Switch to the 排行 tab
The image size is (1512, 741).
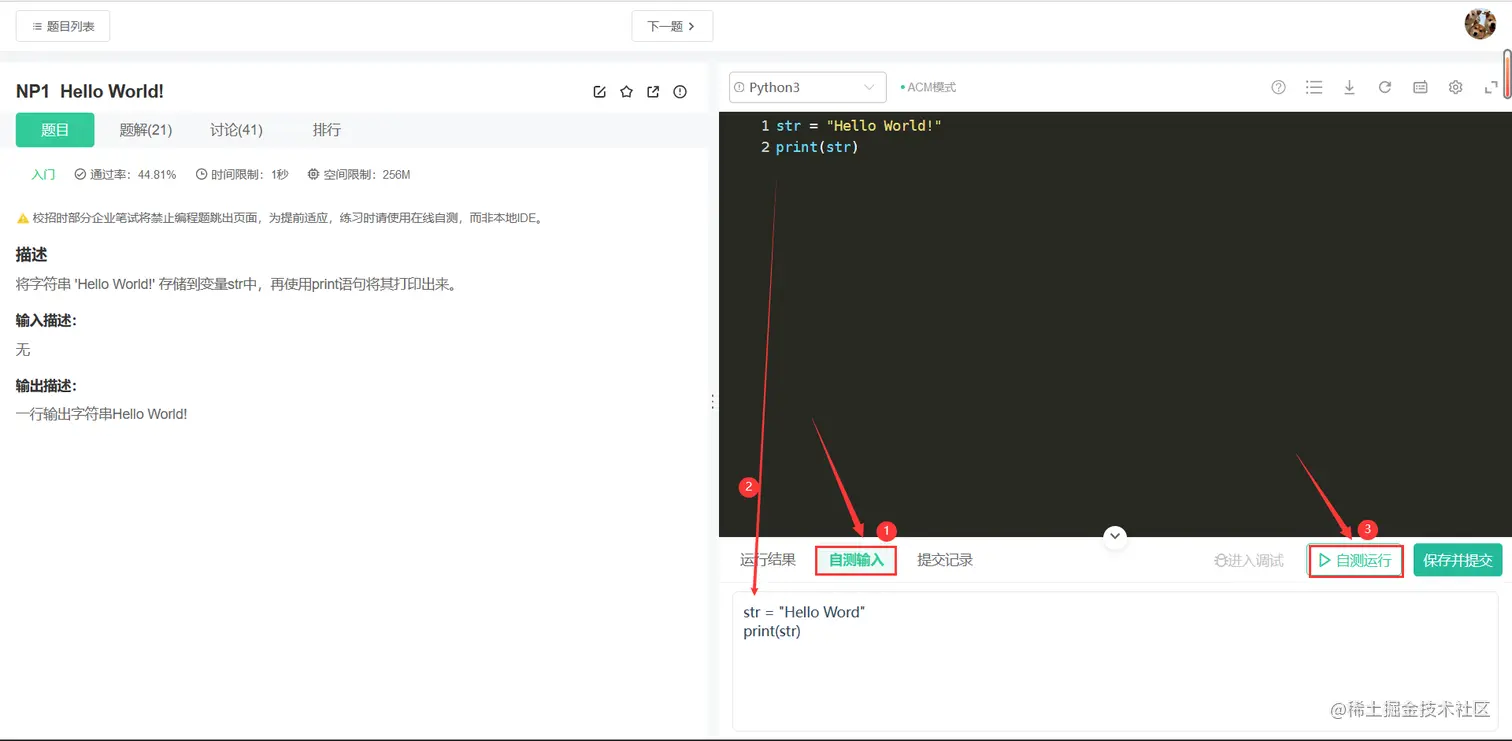[x=327, y=130]
